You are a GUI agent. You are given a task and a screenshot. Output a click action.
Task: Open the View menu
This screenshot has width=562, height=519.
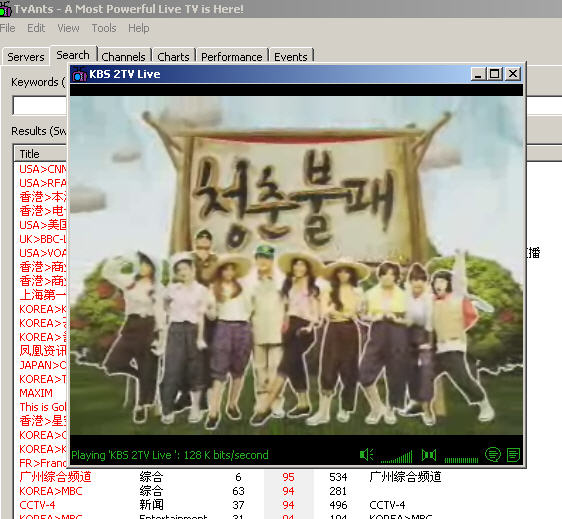68,28
